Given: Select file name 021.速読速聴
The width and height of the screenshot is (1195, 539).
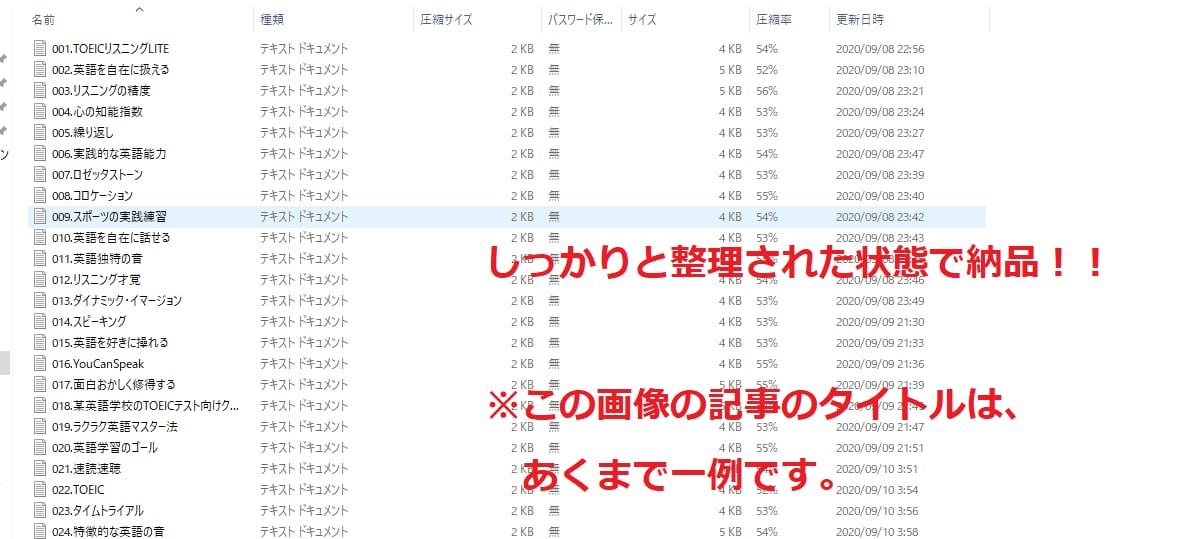Looking at the screenshot, I should [86, 468].
